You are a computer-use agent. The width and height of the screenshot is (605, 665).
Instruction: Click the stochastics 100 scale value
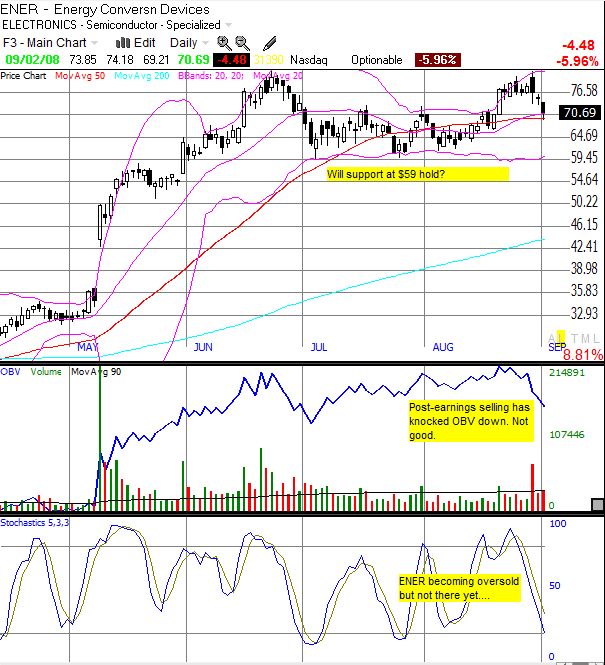(x=558, y=523)
